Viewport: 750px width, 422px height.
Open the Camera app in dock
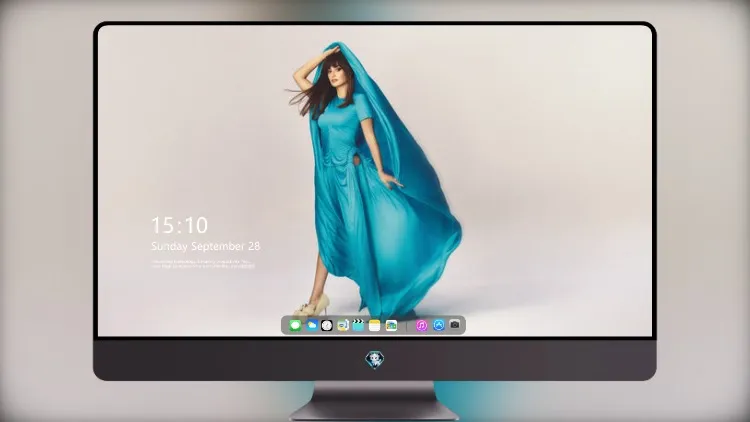[455, 325]
